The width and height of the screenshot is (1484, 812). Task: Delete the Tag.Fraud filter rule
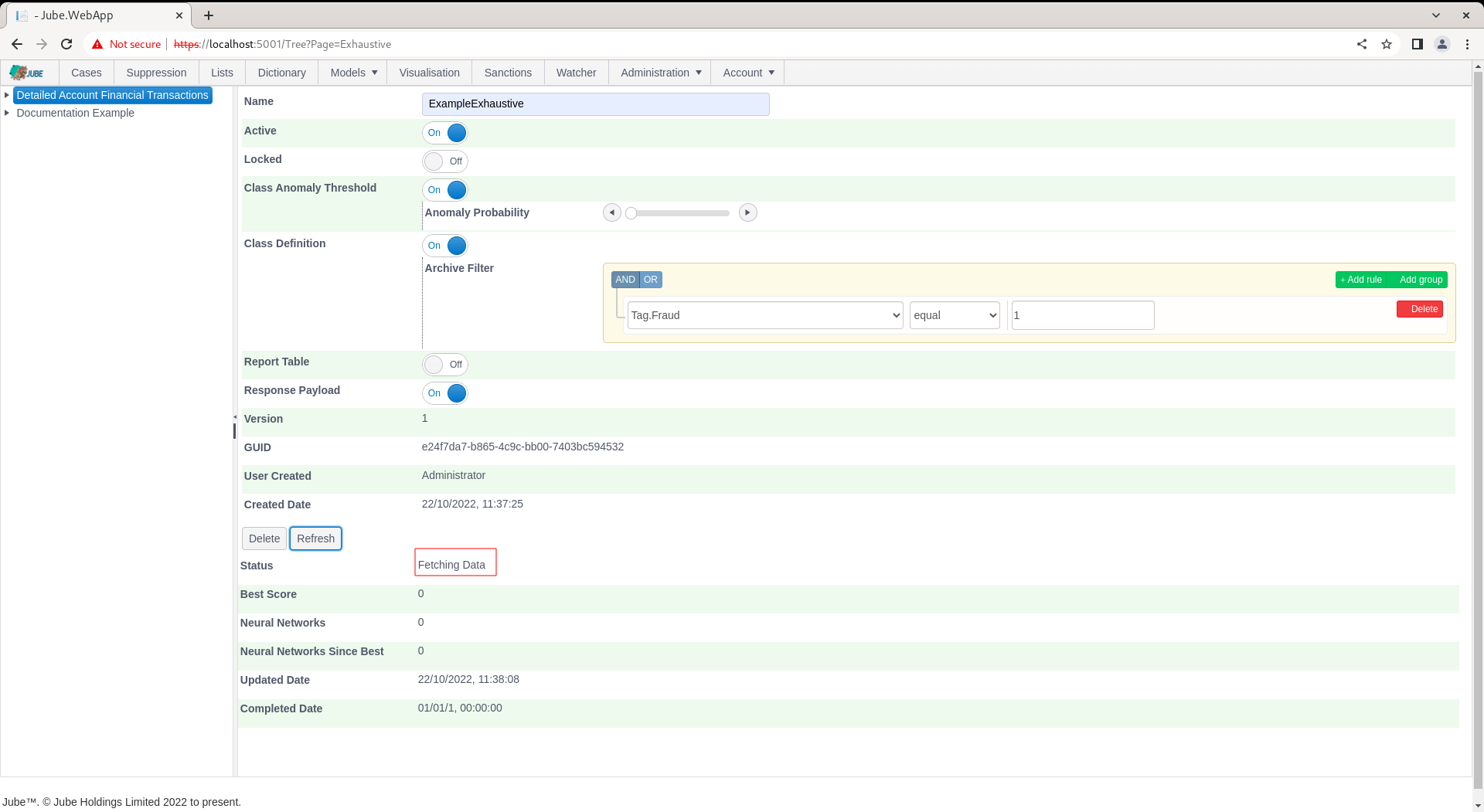point(1420,309)
